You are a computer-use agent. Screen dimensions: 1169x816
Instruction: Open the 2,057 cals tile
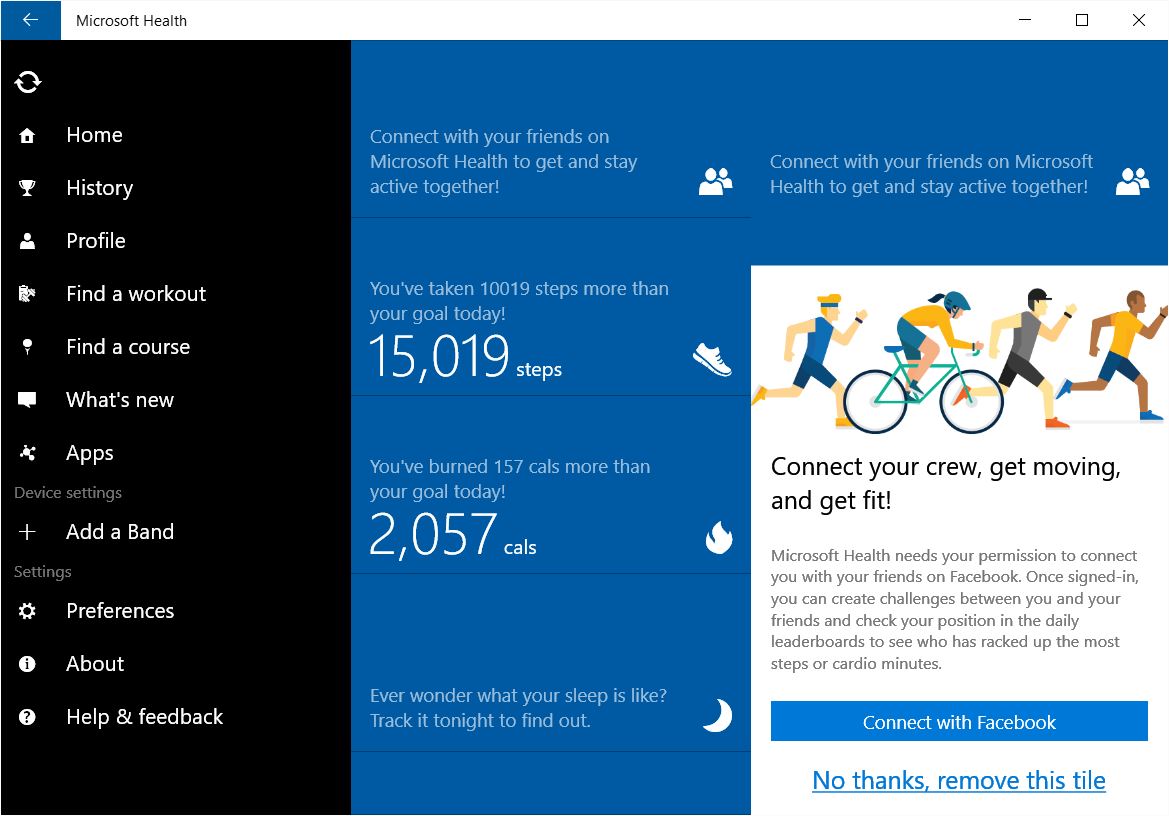coord(551,485)
